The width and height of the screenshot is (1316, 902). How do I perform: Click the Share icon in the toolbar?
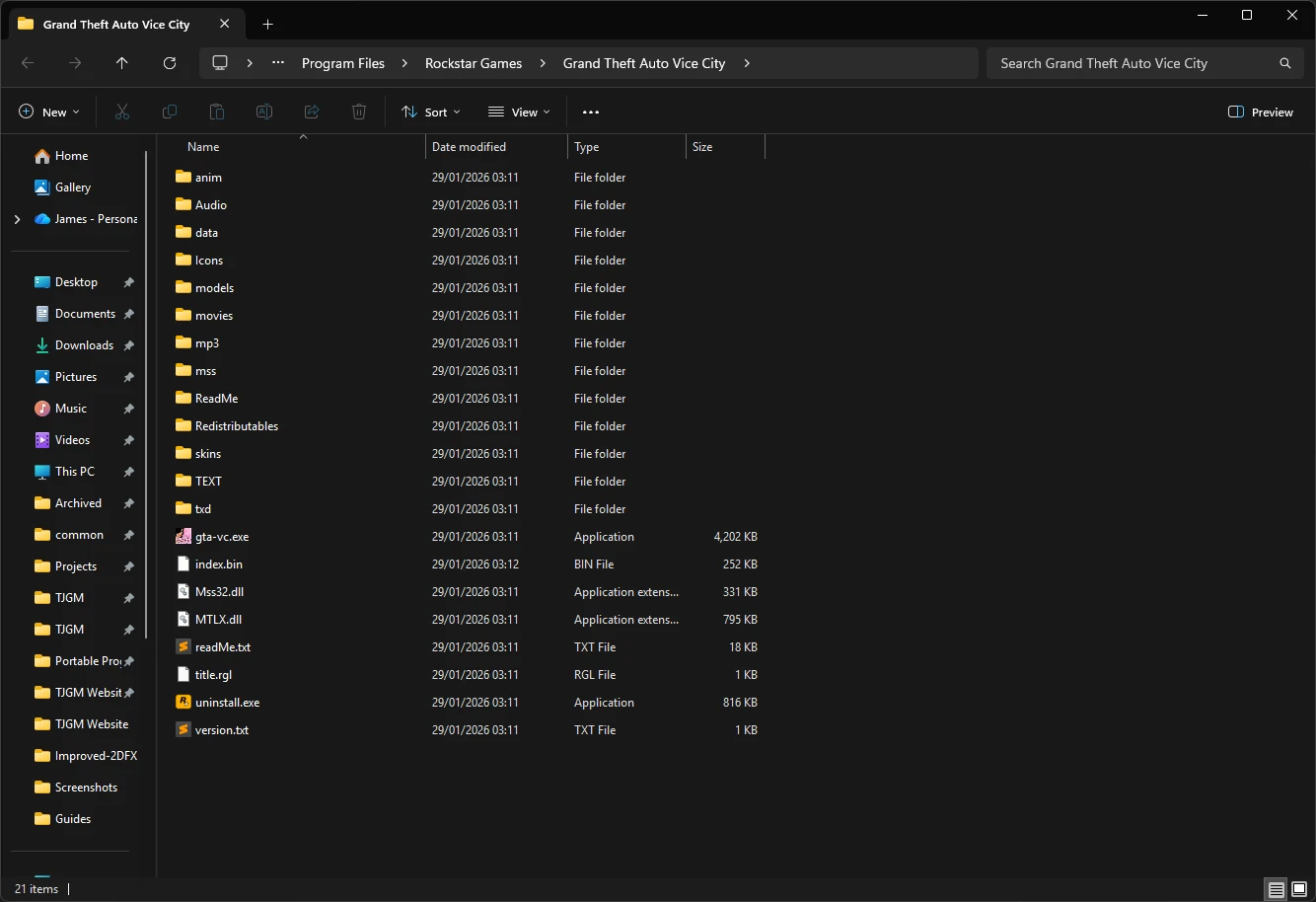point(311,112)
